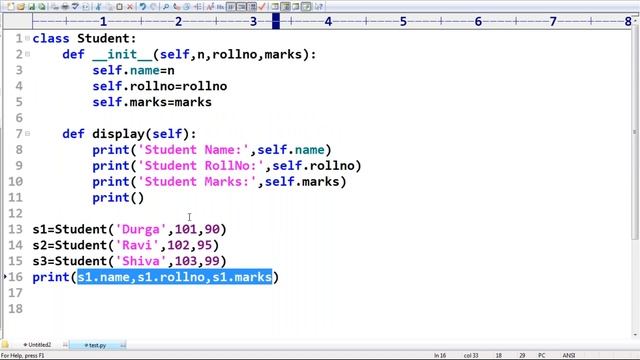Viewport: 640px width, 360px height.
Task: Click the 'ANSI' encoding status entry
Action: point(569,356)
